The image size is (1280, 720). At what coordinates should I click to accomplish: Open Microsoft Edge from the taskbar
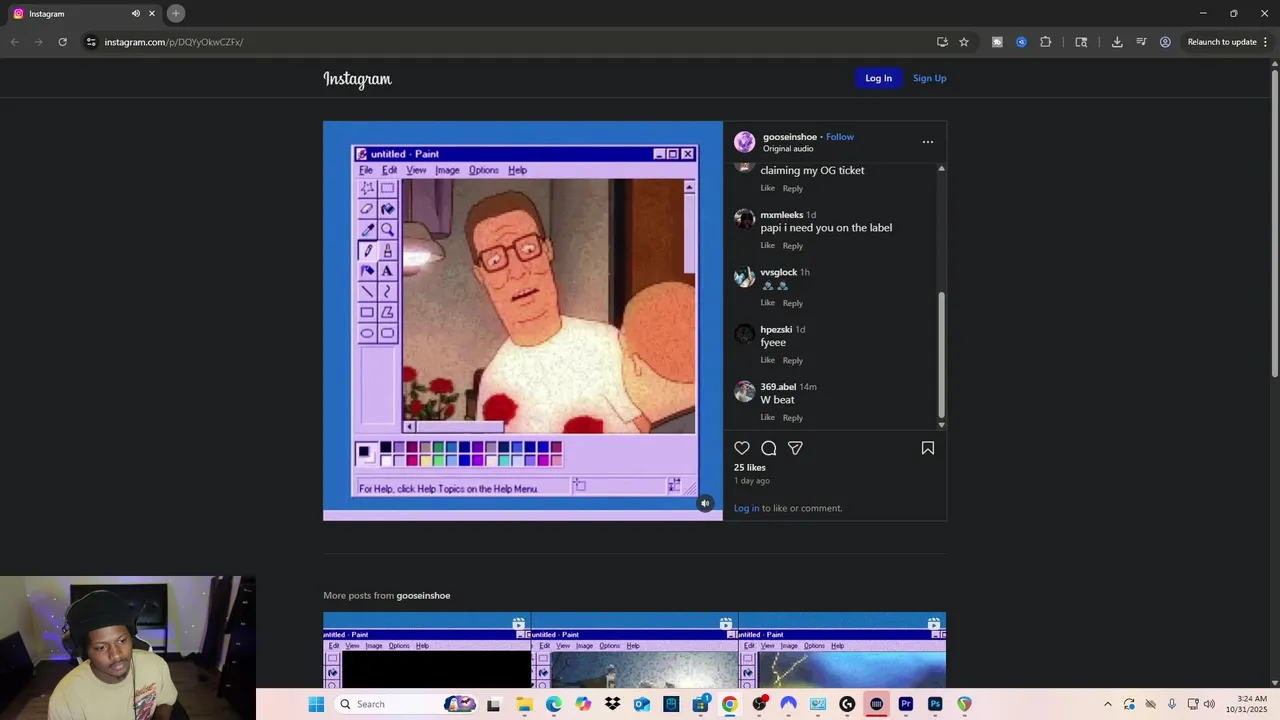(554, 704)
